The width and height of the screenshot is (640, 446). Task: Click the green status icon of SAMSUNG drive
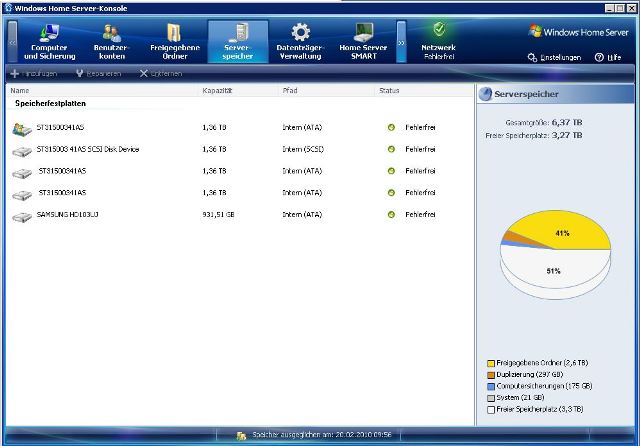tap(391, 214)
